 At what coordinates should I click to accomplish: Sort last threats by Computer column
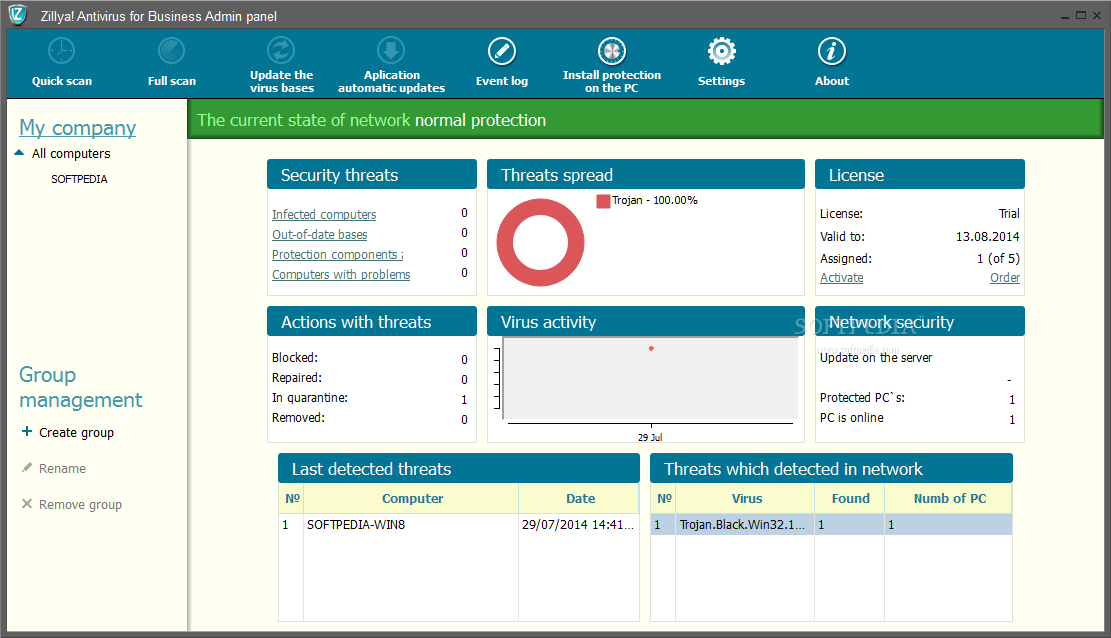(412, 498)
